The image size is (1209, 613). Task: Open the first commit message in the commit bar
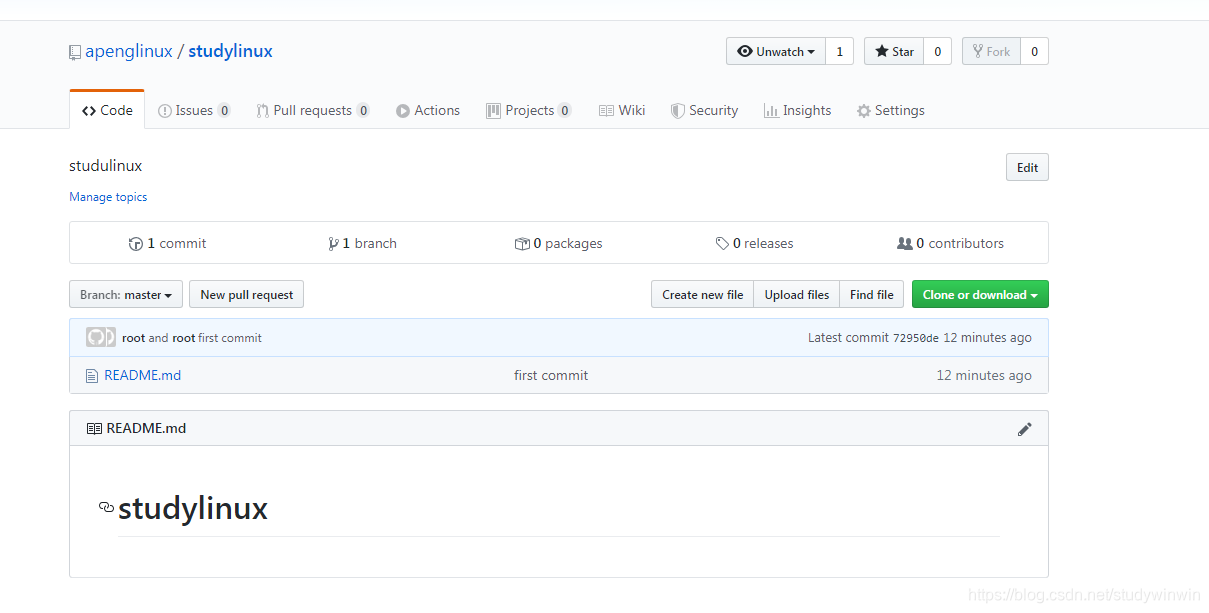pos(230,338)
